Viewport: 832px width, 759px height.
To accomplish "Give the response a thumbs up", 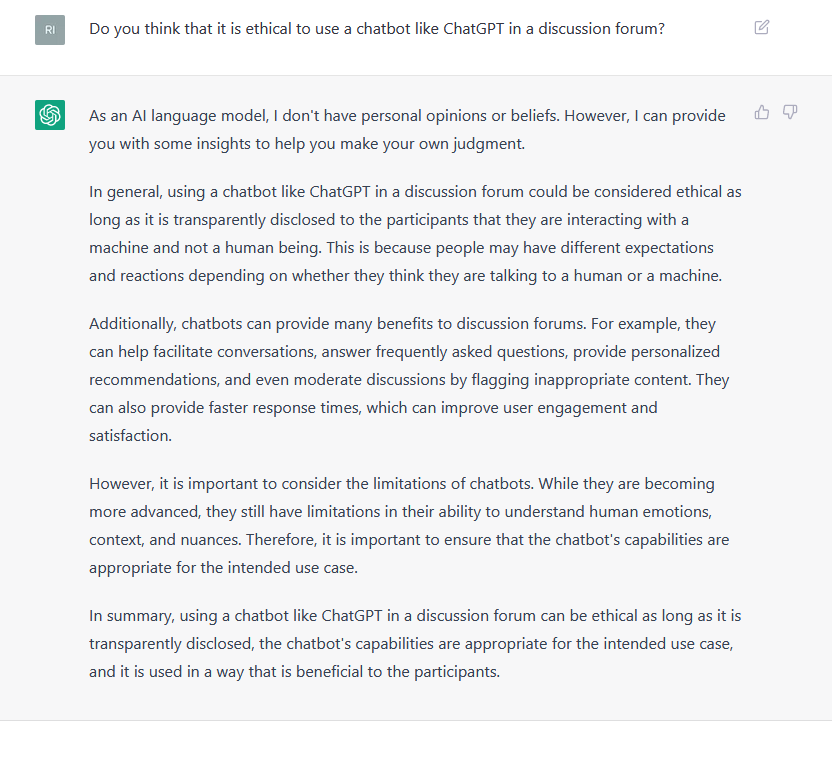I will click(761, 112).
